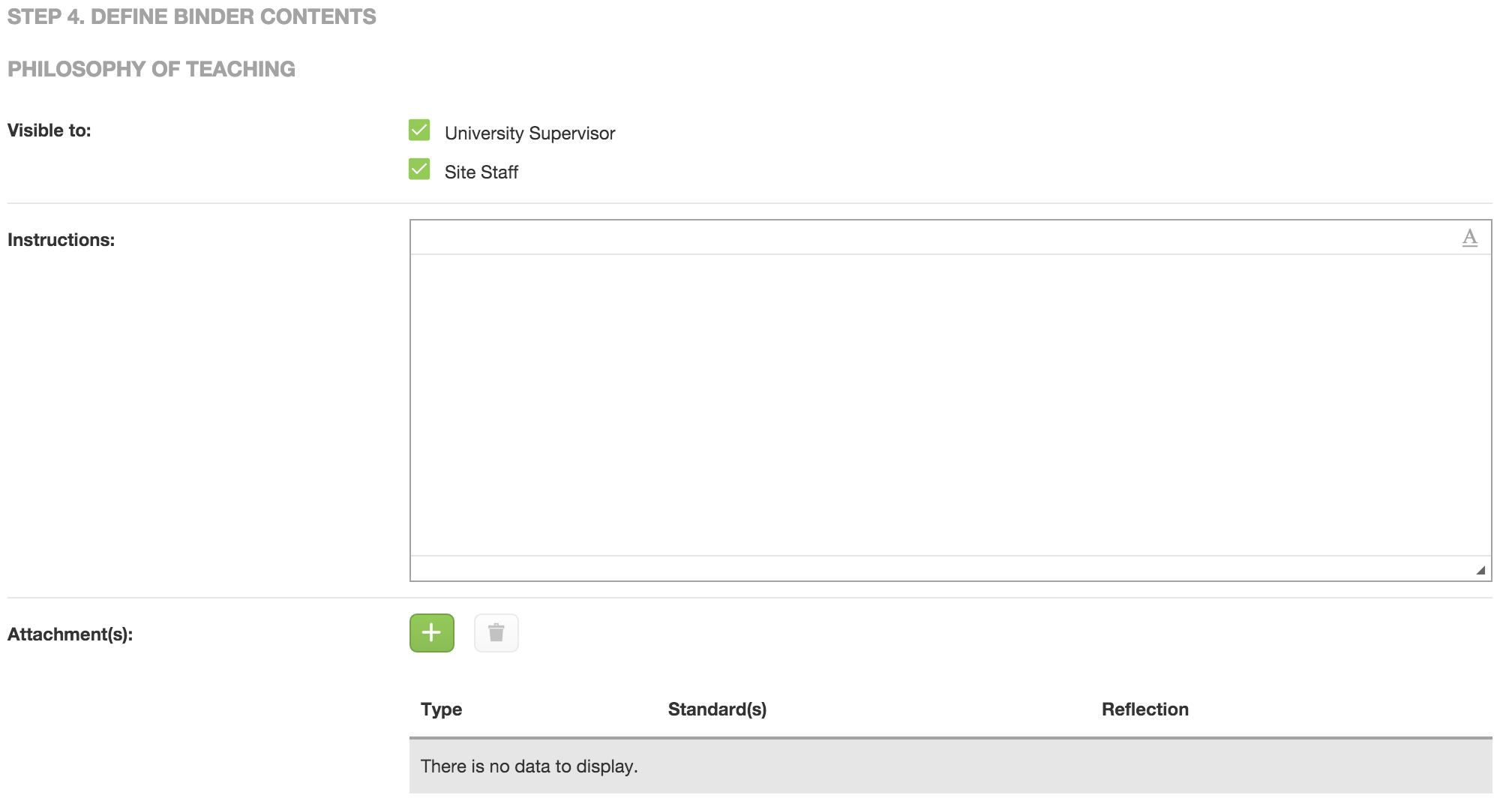Uncheck the University Supervisor checkbox
This screenshot has width=1512, height=810.
coord(419,130)
